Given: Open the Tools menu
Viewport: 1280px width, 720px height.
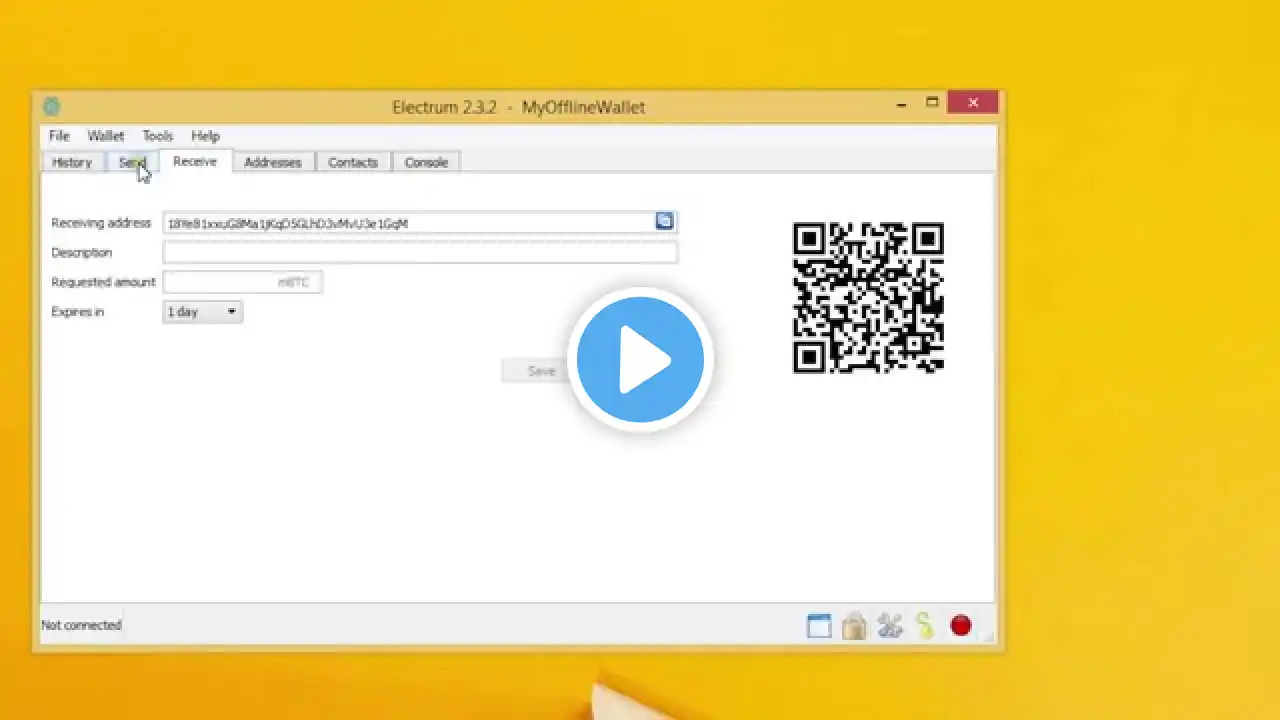Looking at the screenshot, I should click(x=157, y=136).
